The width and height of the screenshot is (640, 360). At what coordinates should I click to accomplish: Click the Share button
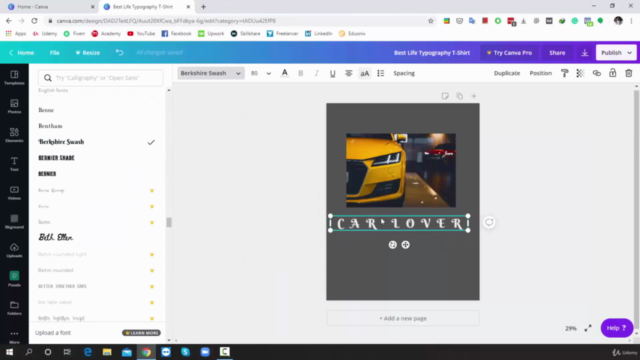pos(557,53)
